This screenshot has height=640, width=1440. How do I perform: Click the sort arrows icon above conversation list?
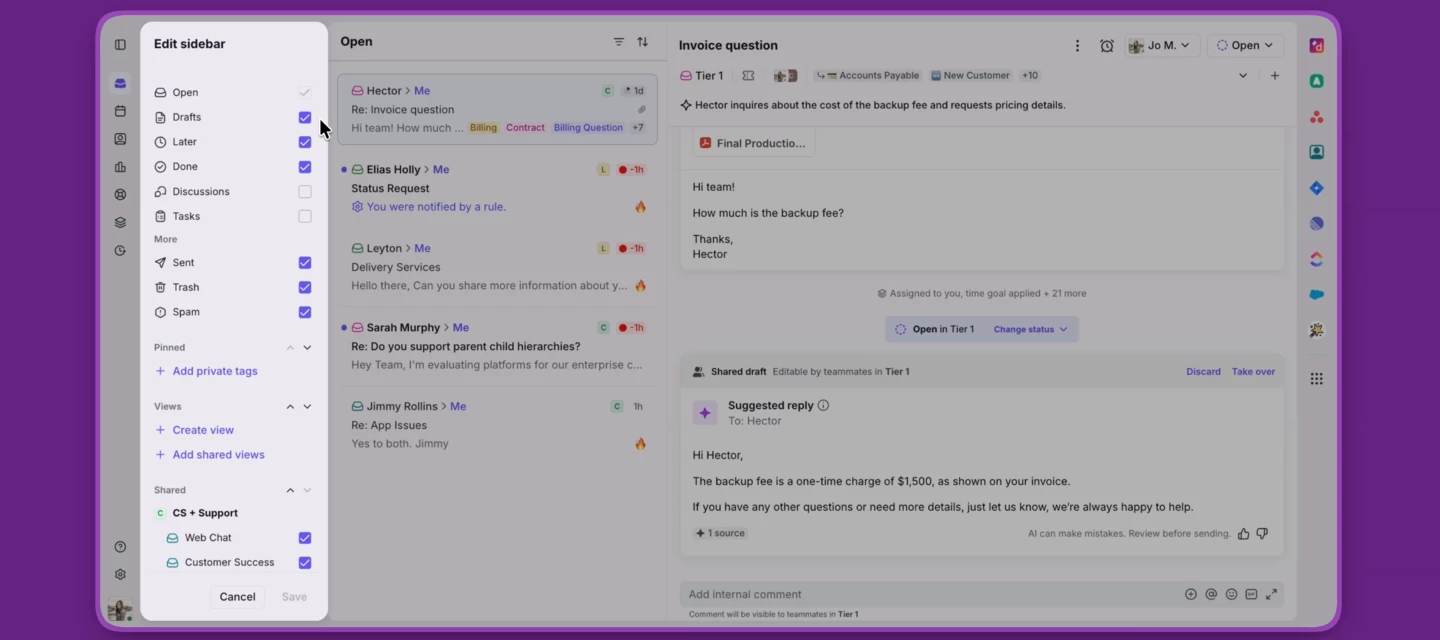click(x=642, y=42)
